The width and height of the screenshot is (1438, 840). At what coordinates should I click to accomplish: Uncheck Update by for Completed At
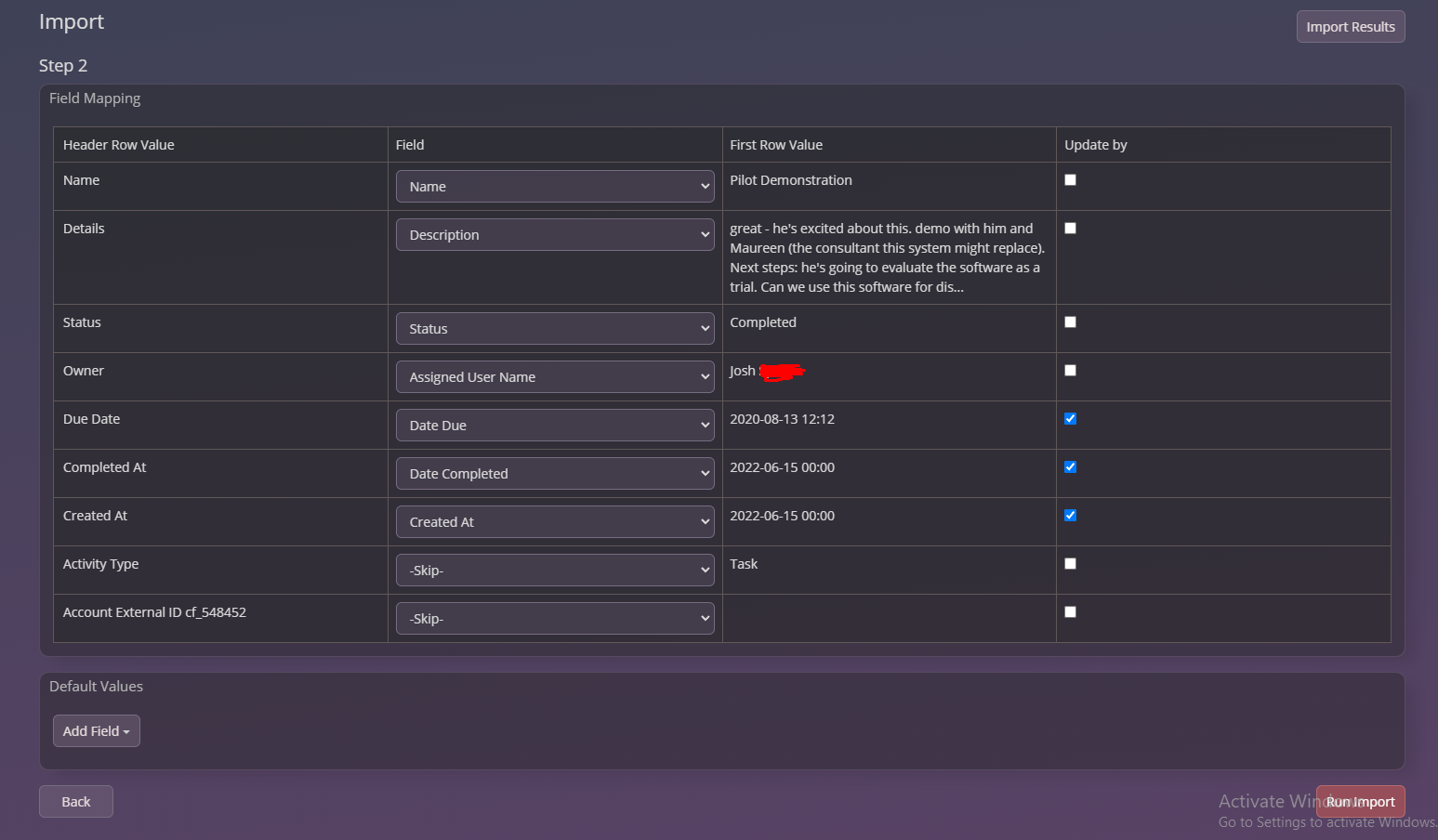click(1070, 467)
